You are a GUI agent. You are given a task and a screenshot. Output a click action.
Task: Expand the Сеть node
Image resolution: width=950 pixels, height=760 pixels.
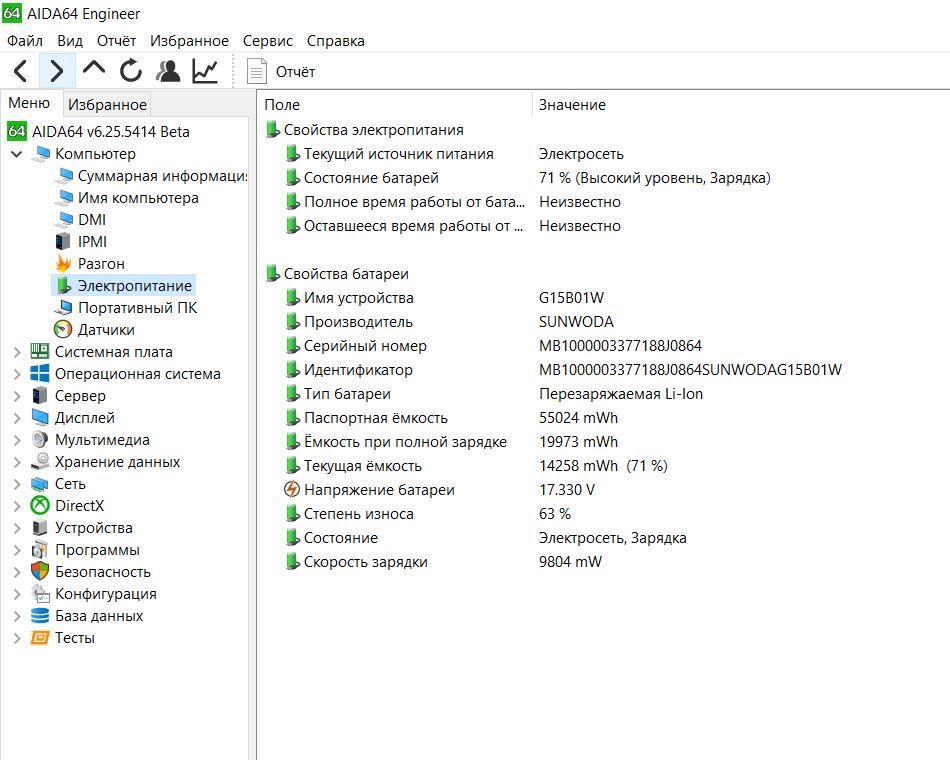tap(17, 484)
